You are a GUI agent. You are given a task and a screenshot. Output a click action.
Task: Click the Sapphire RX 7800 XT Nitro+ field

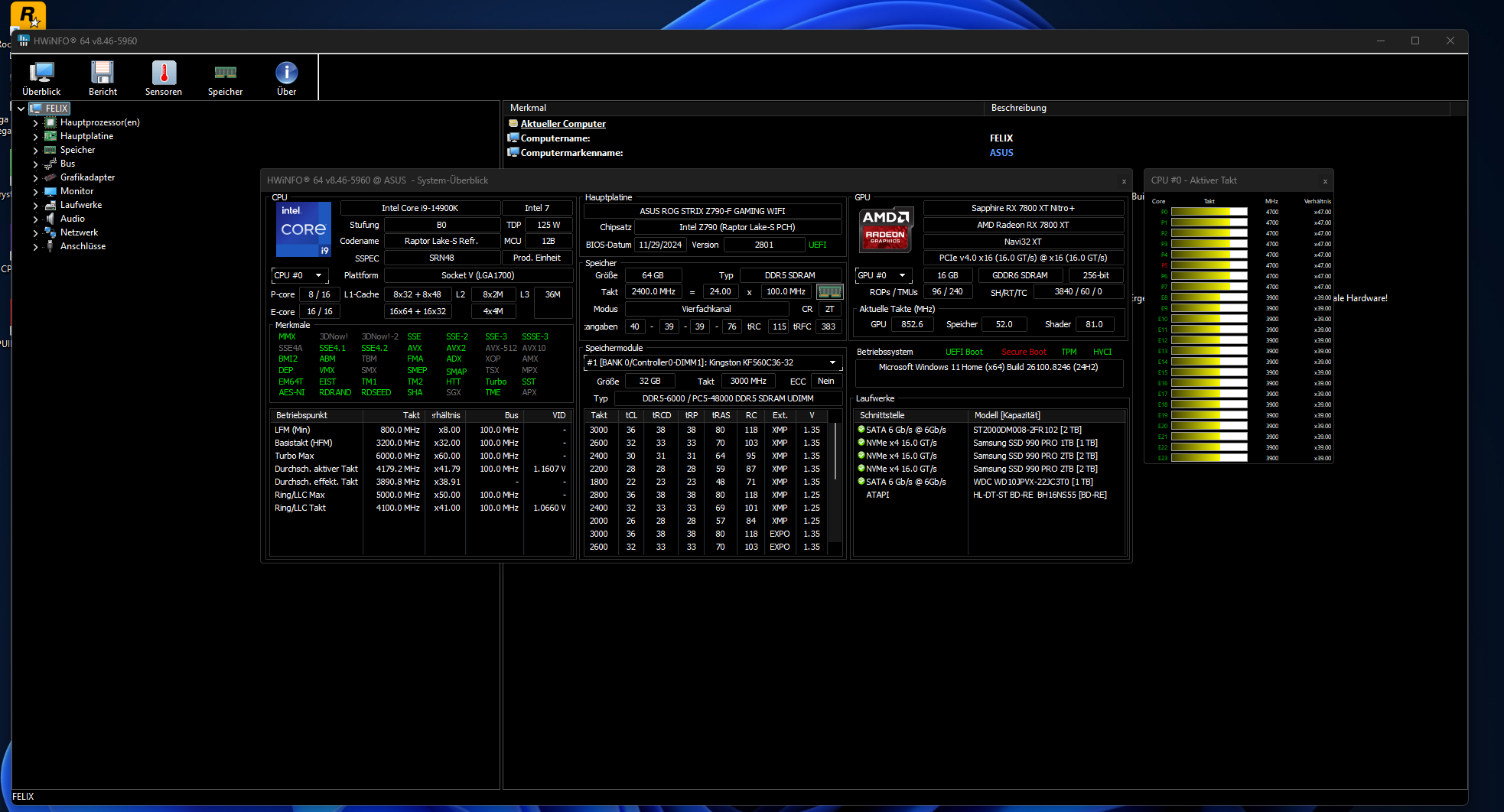coord(1023,208)
